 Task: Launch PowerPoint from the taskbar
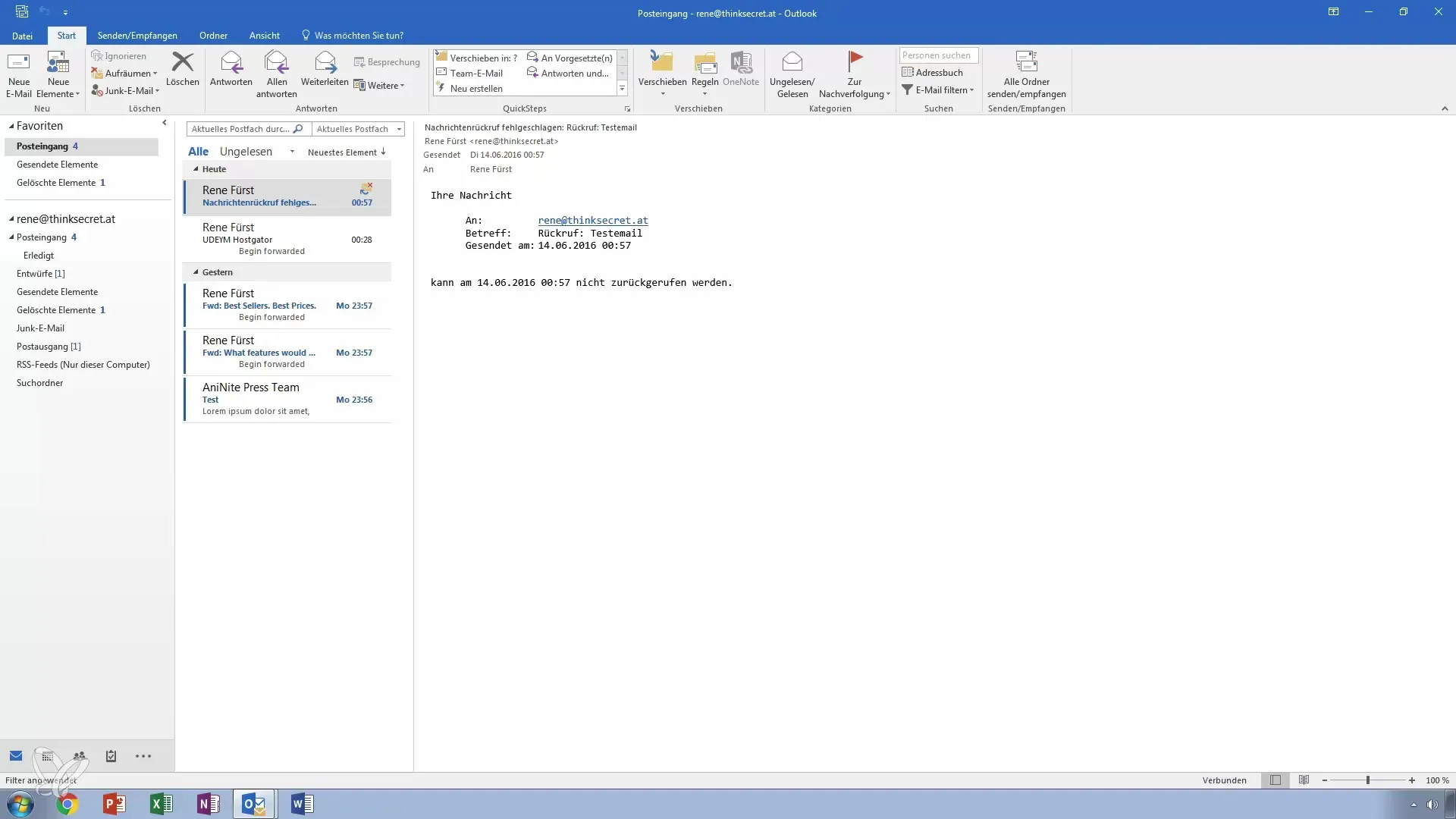point(114,804)
